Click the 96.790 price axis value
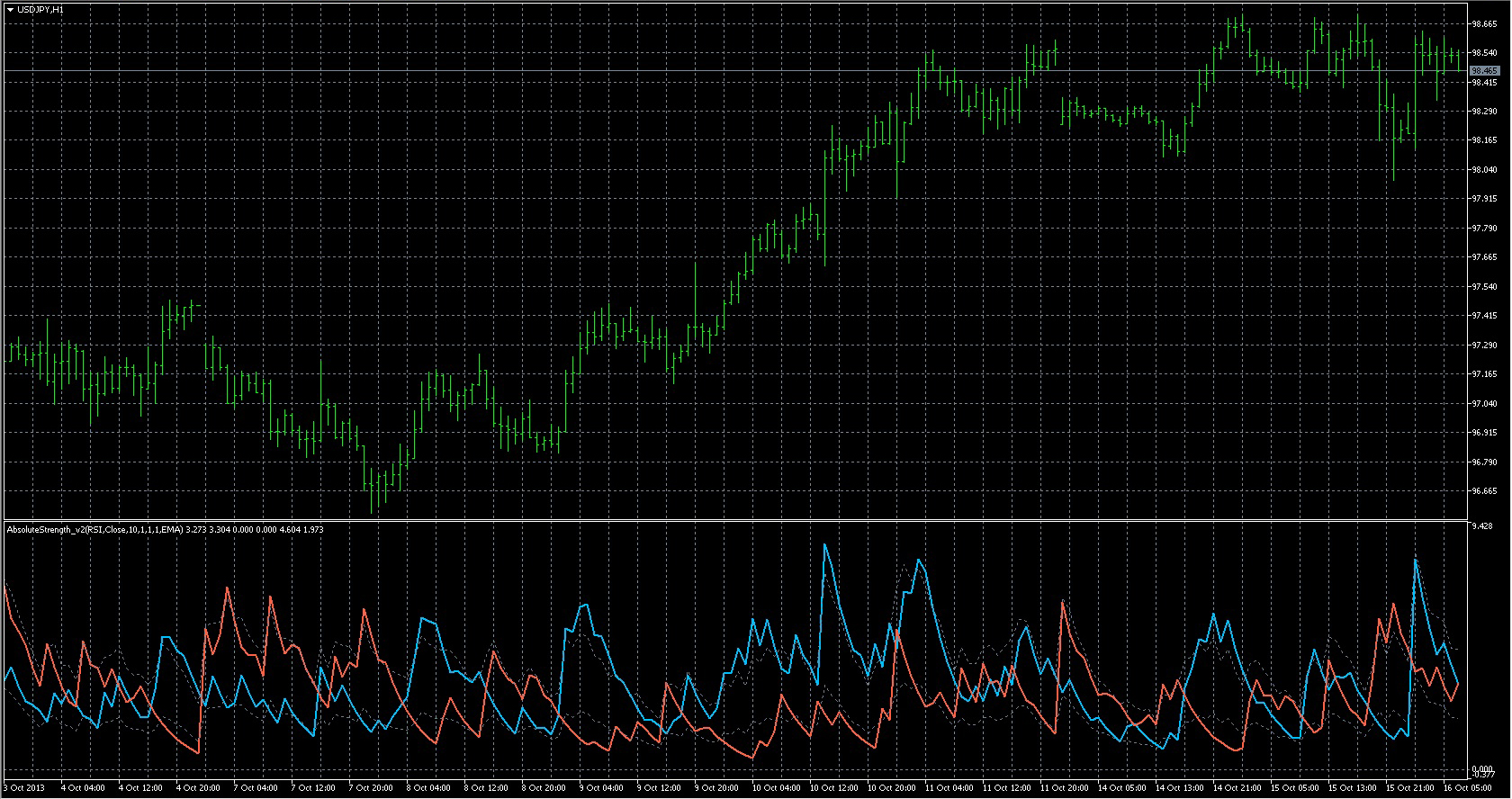Screen dimensions: 1512x799 pyautogui.click(x=1484, y=462)
